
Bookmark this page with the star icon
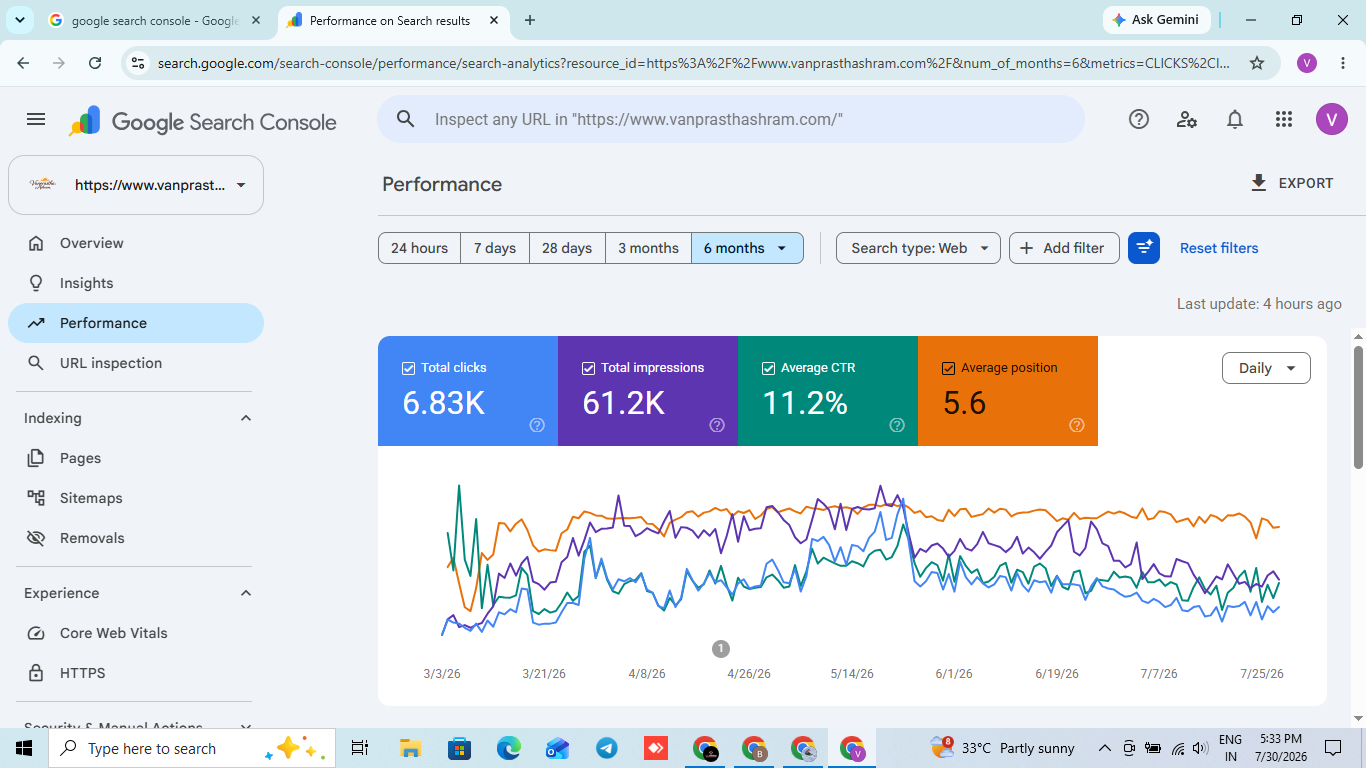[1257, 63]
